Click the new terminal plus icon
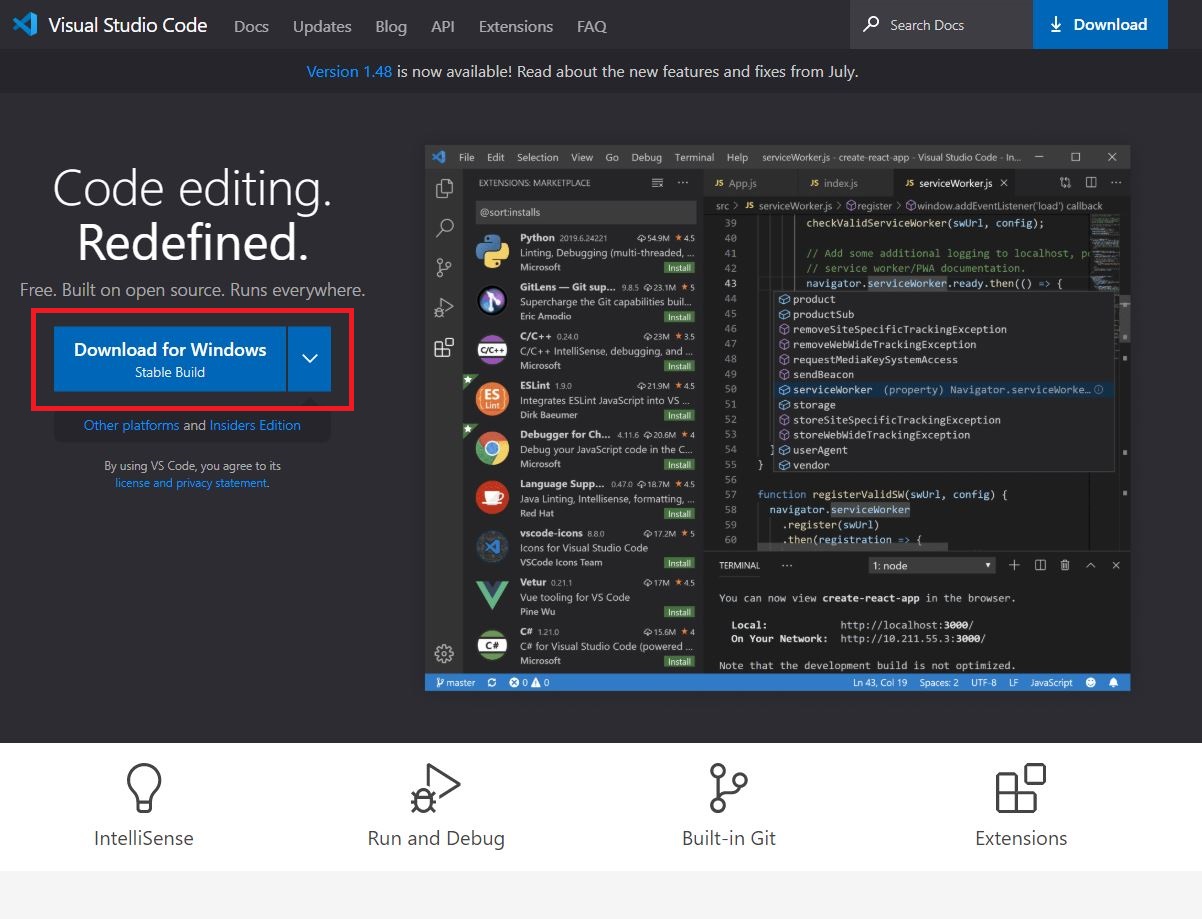 pos(1014,565)
